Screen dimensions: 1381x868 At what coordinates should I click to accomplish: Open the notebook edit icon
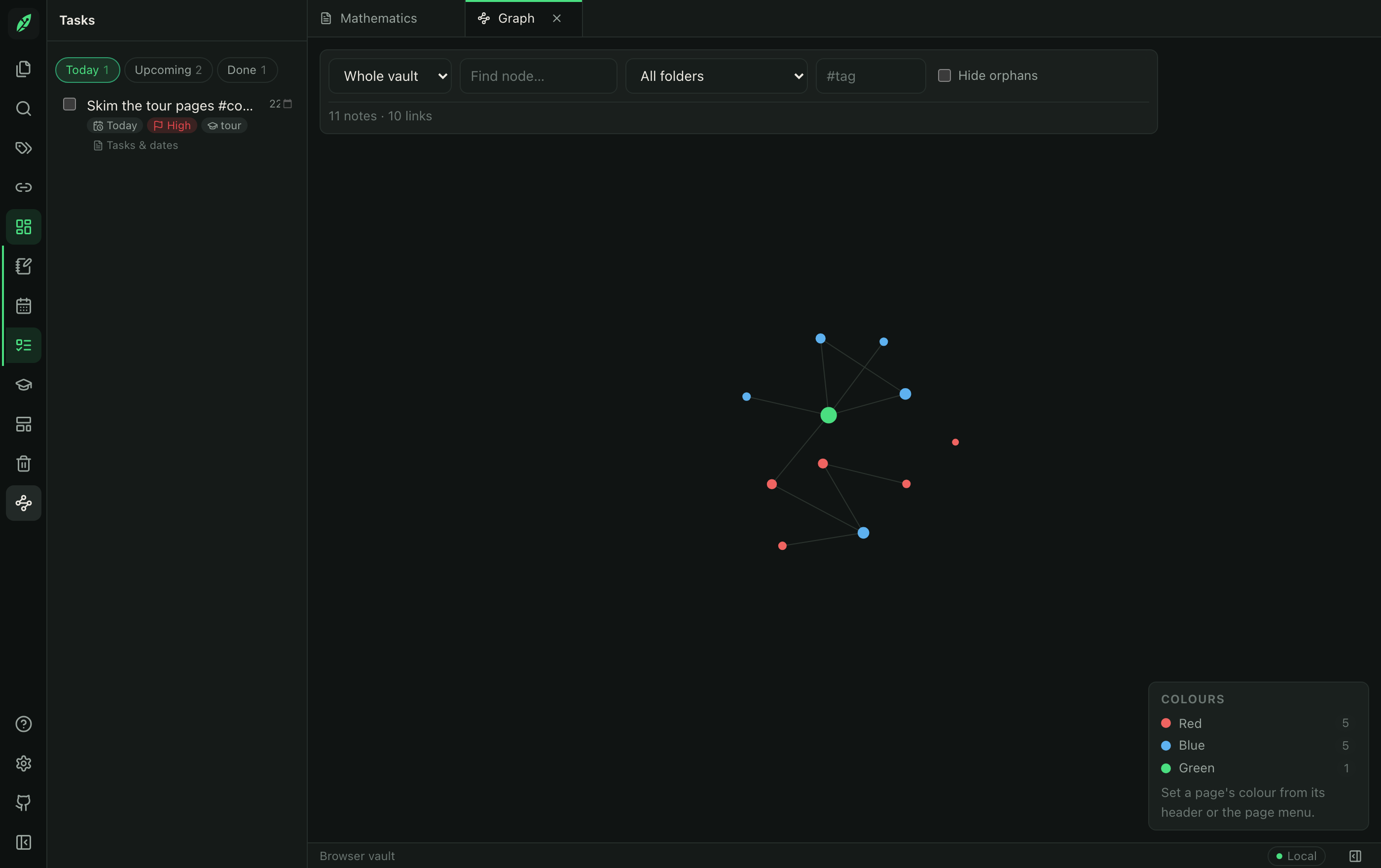pyautogui.click(x=24, y=266)
